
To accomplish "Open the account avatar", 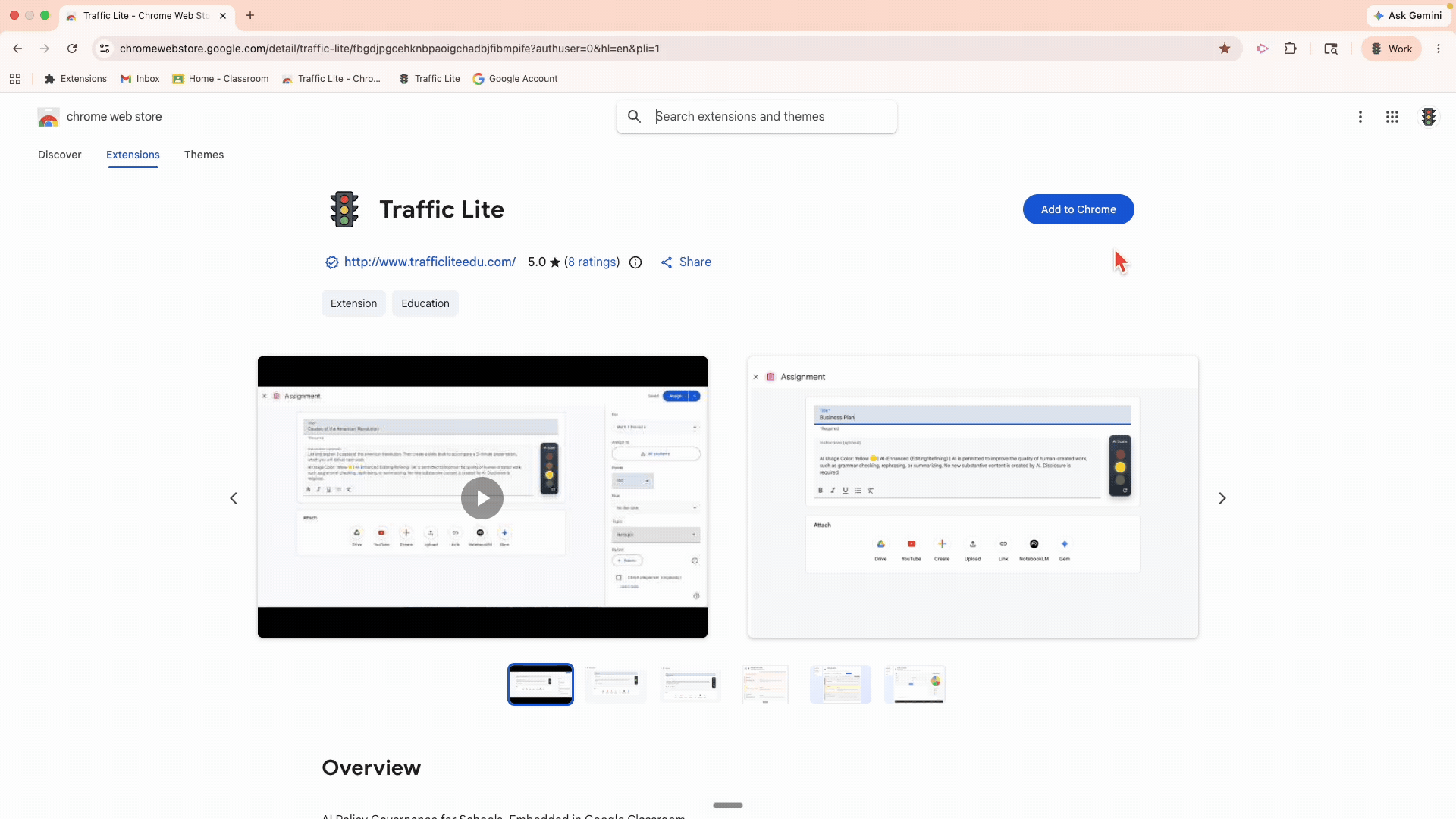I will coord(1429,117).
